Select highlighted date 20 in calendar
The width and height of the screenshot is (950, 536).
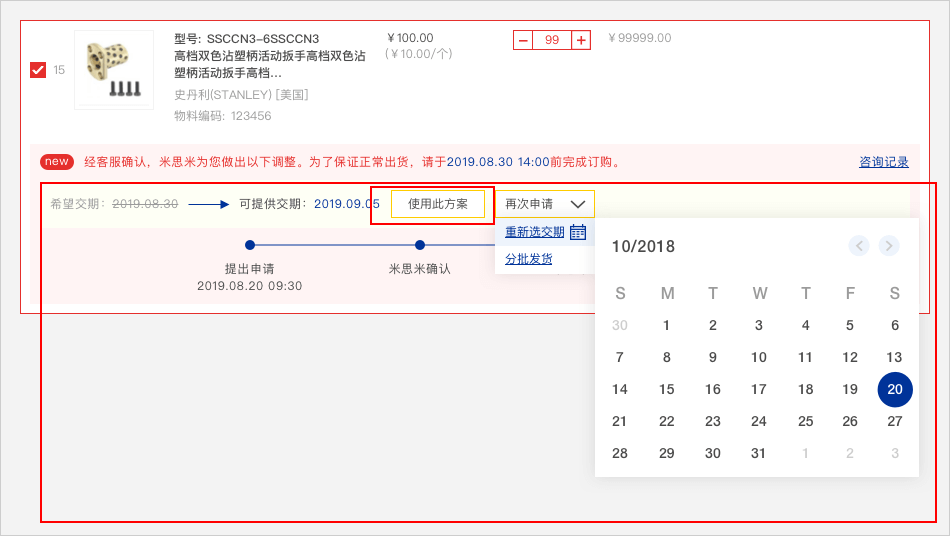pyautogui.click(x=895, y=390)
